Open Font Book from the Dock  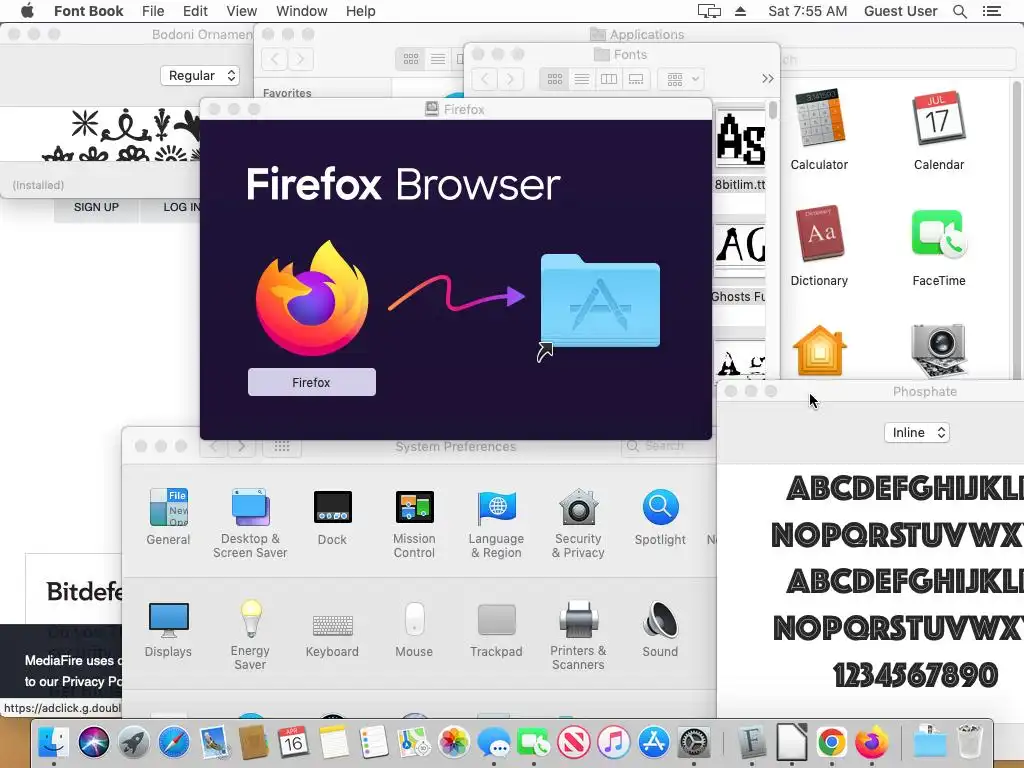(752, 743)
